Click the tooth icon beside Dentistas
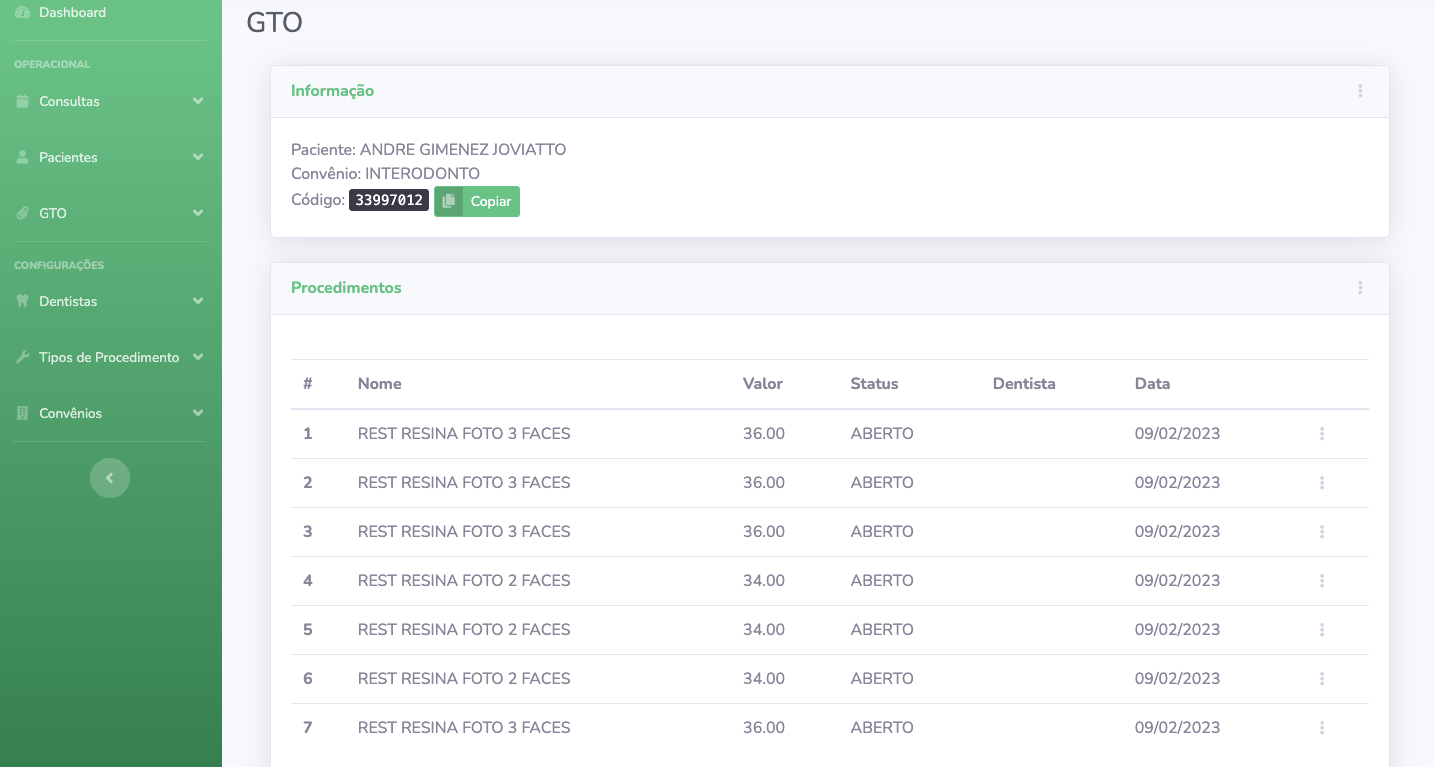 tap(23, 301)
